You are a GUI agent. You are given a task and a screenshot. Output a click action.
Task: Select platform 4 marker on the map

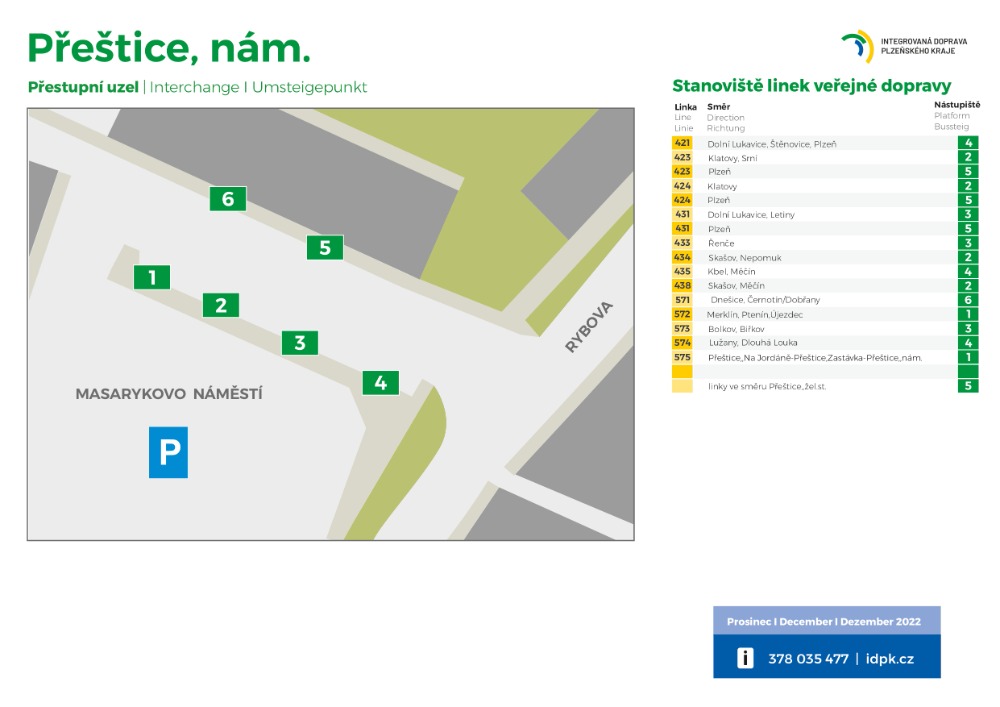[x=380, y=382]
